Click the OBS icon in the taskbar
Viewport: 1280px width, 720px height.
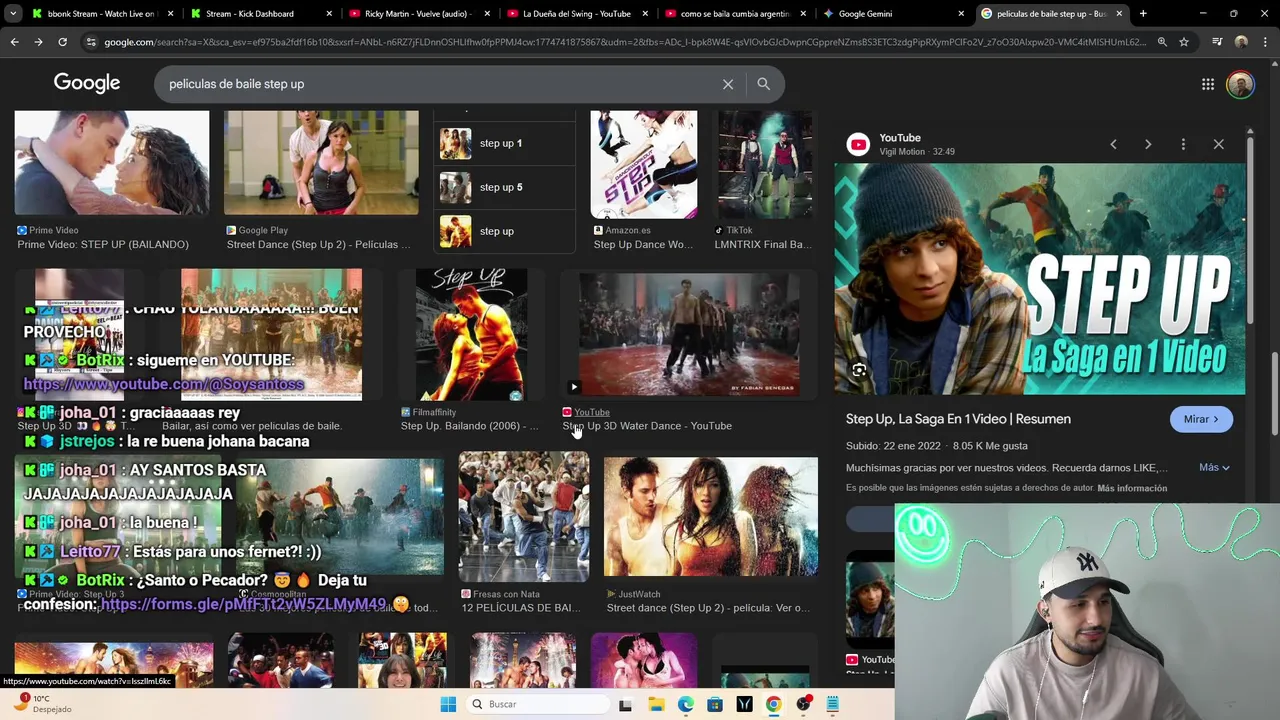tap(803, 704)
